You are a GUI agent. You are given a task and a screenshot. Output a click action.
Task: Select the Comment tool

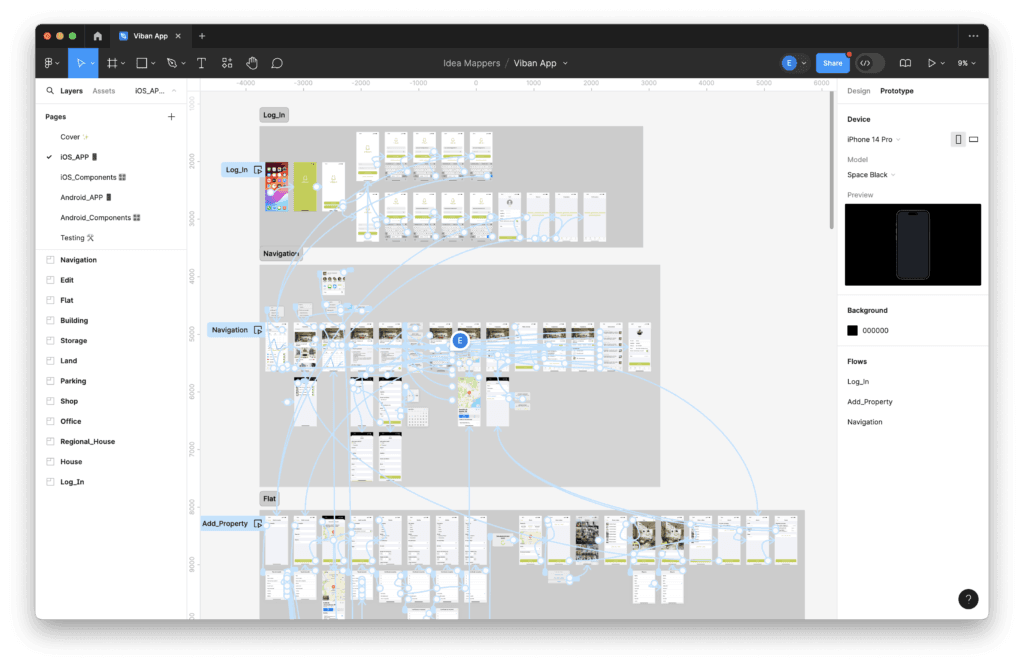coord(277,63)
